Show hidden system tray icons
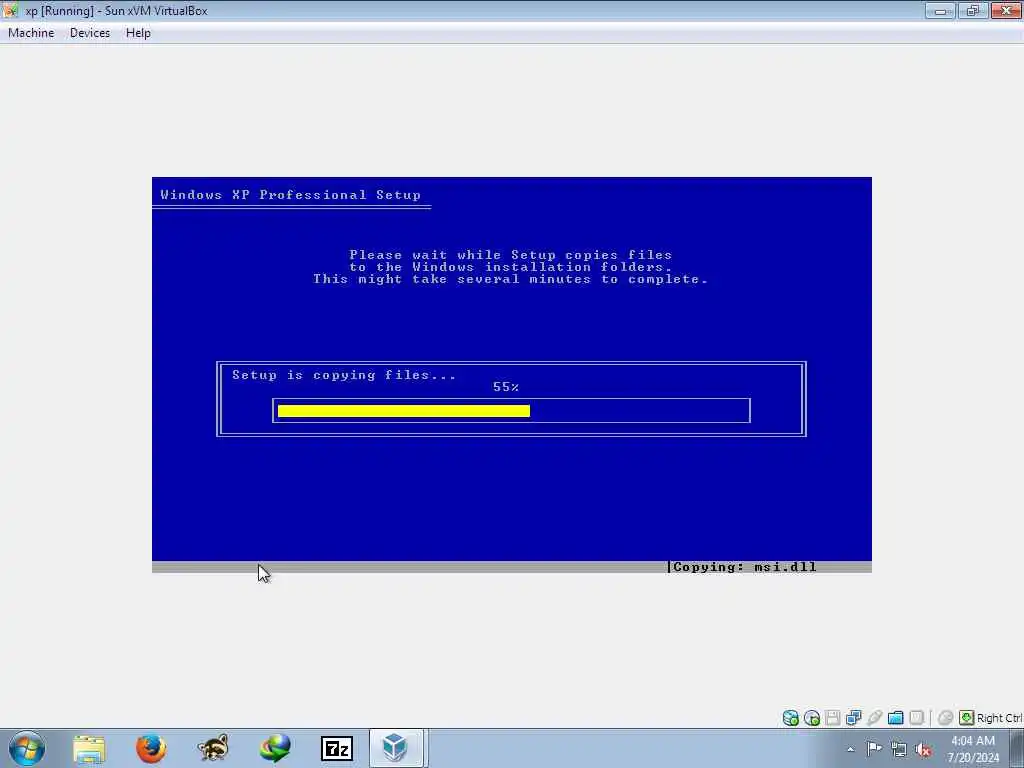Image resolution: width=1024 pixels, height=768 pixels. (850, 749)
